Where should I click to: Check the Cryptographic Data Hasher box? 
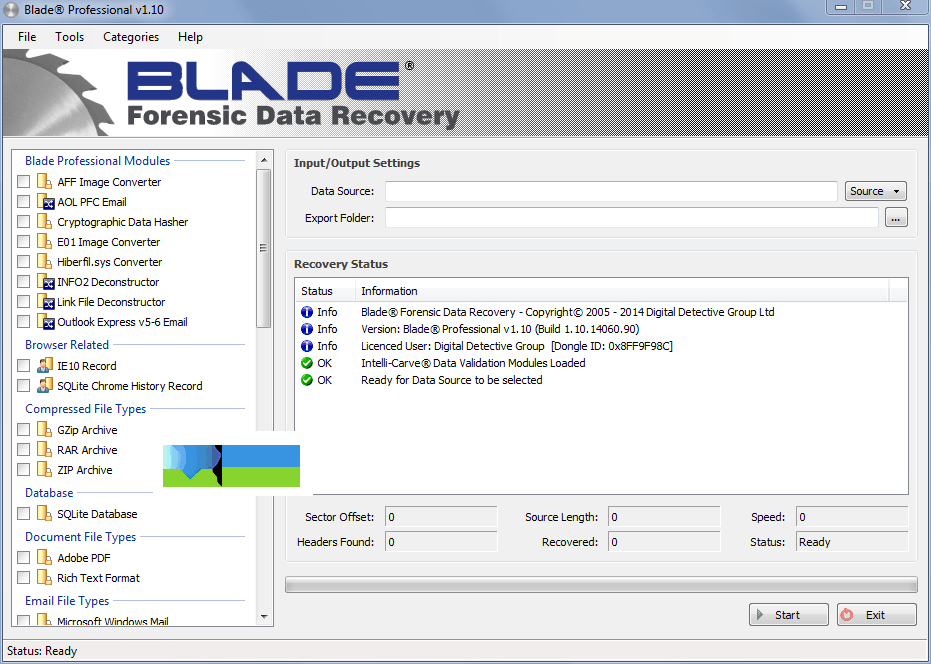(23, 222)
